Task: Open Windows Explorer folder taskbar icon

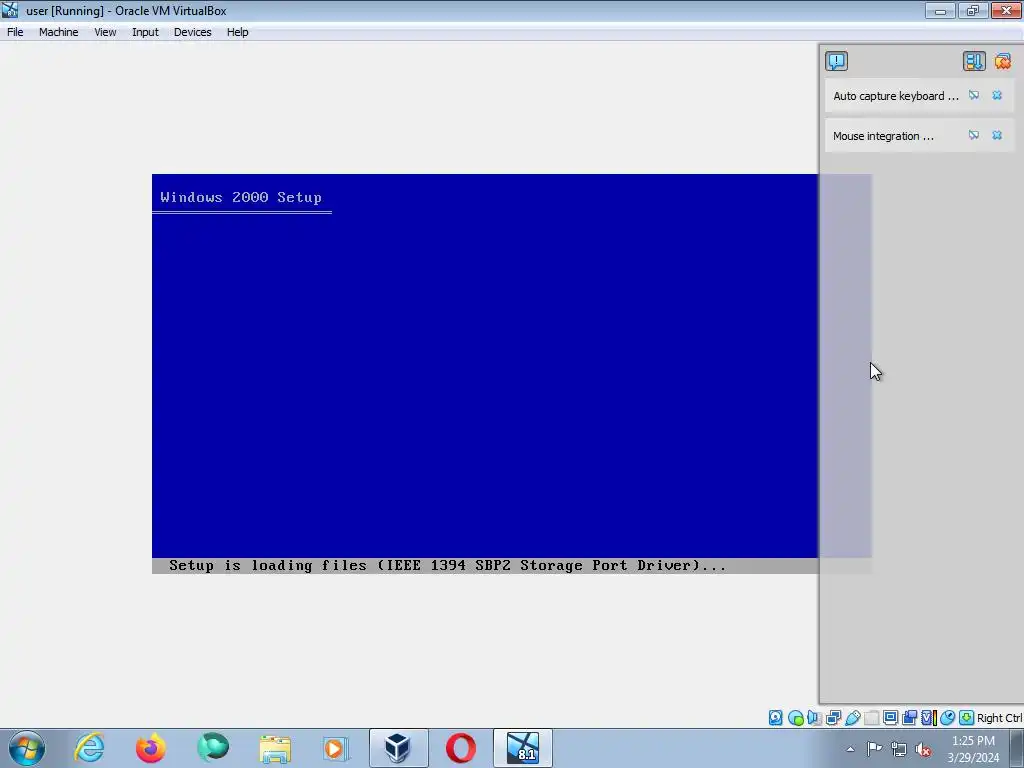Action: click(x=275, y=748)
